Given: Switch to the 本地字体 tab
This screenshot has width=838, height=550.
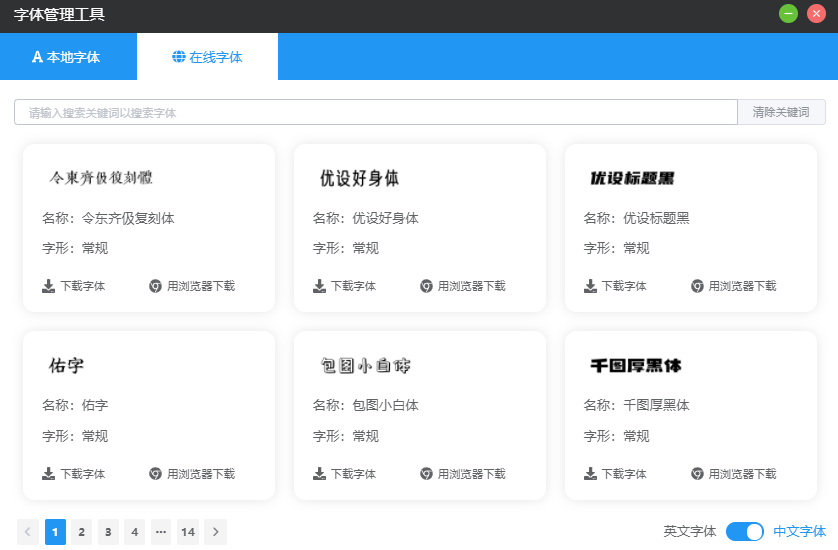Looking at the screenshot, I should [67, 57].
